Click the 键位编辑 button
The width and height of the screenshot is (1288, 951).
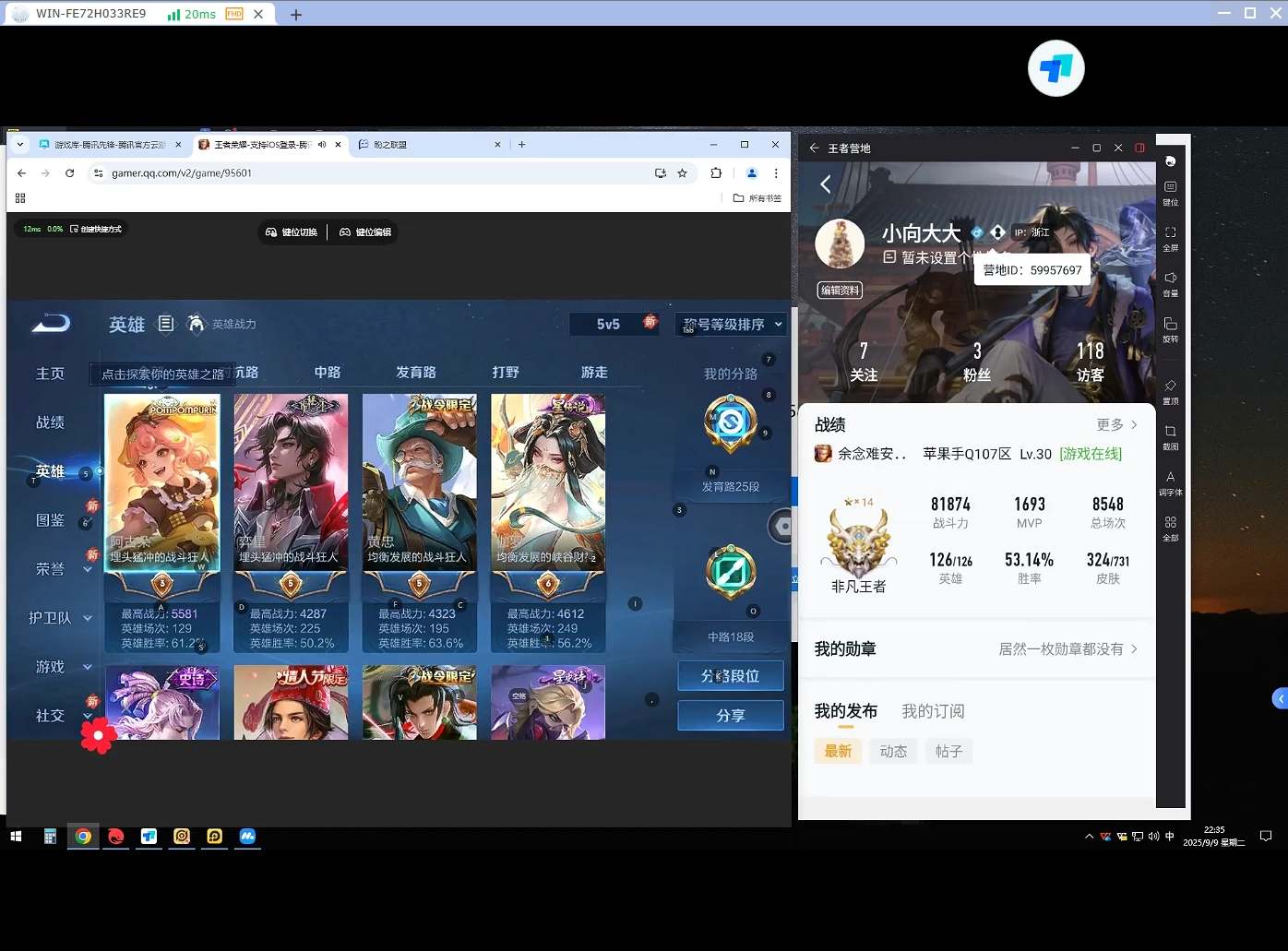pyautogui.click(x=365, y=232)
